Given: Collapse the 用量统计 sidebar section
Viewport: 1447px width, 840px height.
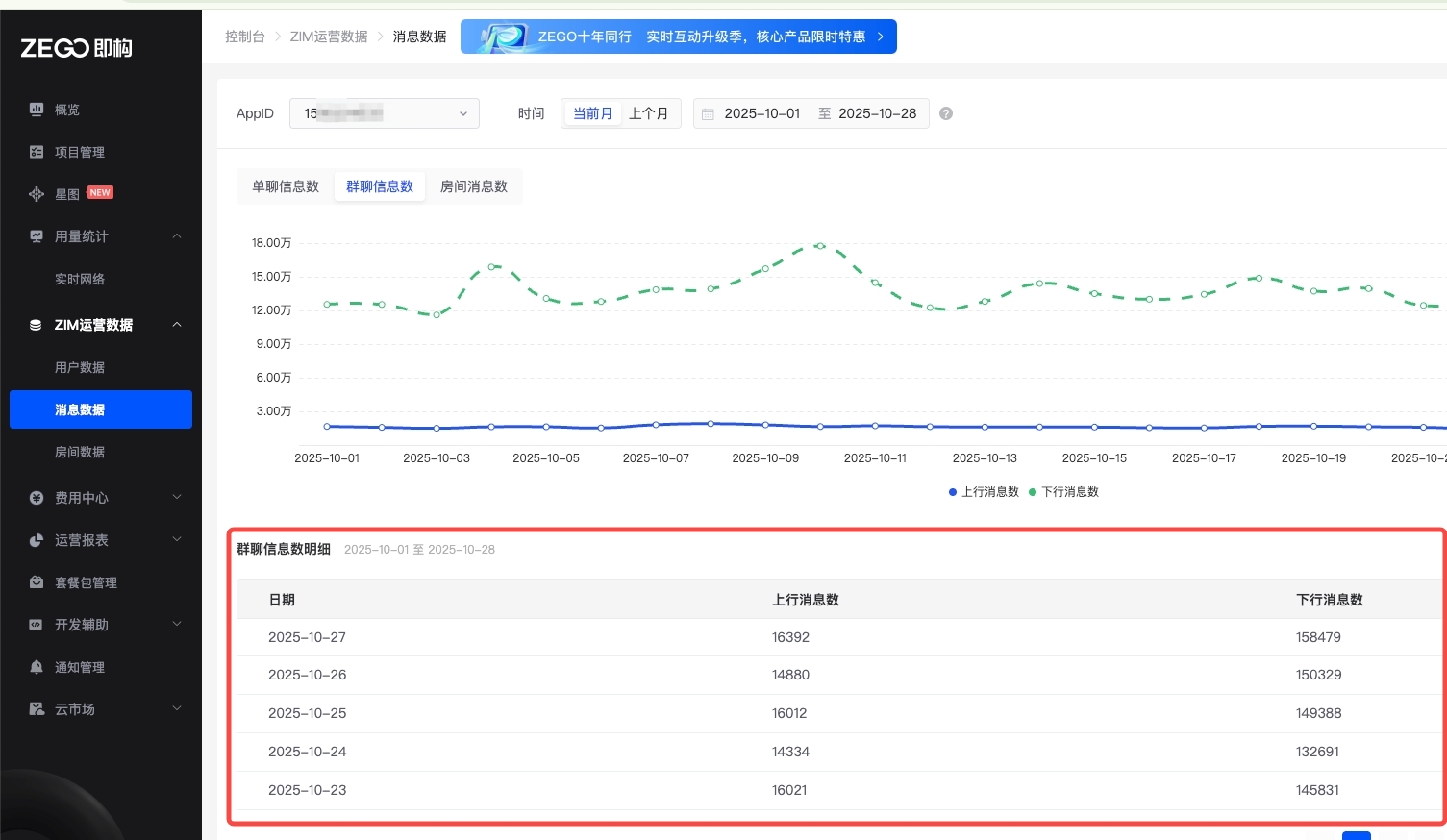Looking at the screenshot, I should 177,236.
